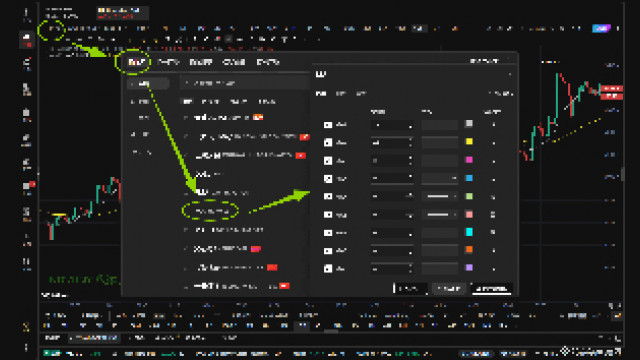
Task: Open the line style dropdown in the pink swatch row
Action: tap(440, 214)
